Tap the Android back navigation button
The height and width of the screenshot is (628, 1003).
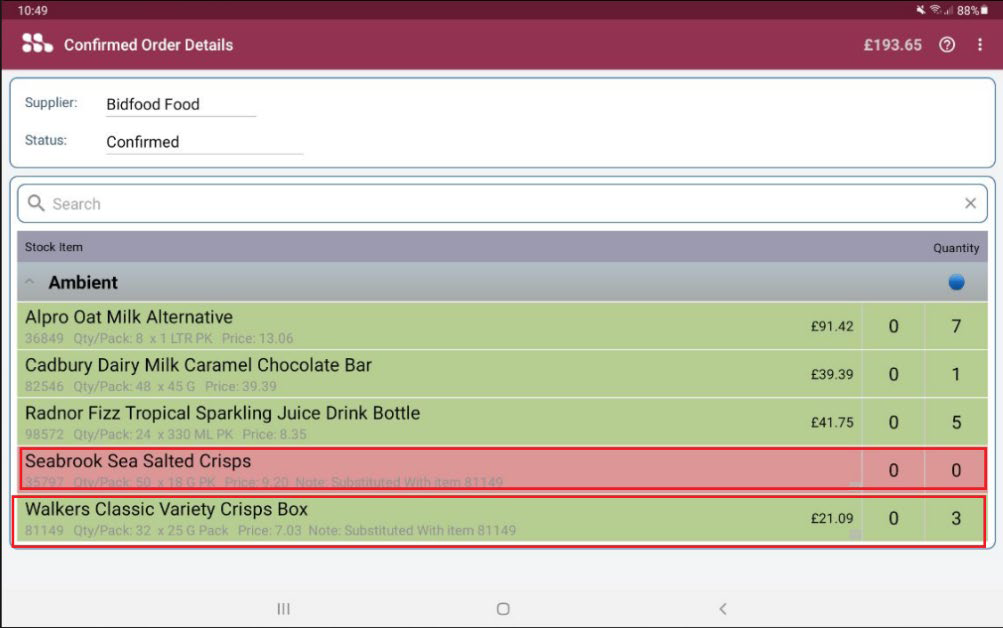click(x=723, y=608)
